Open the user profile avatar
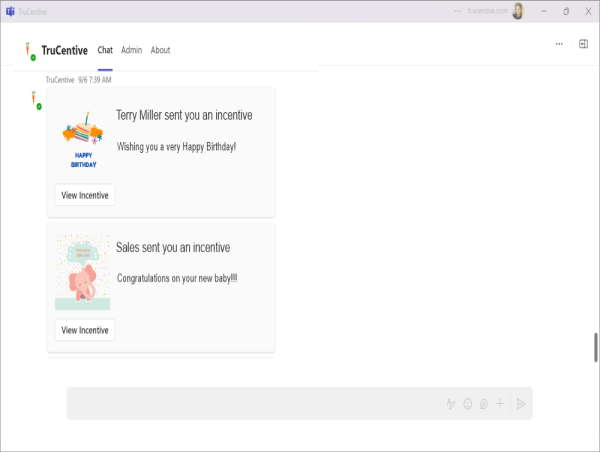600x452 pixels. click(518, 11)
